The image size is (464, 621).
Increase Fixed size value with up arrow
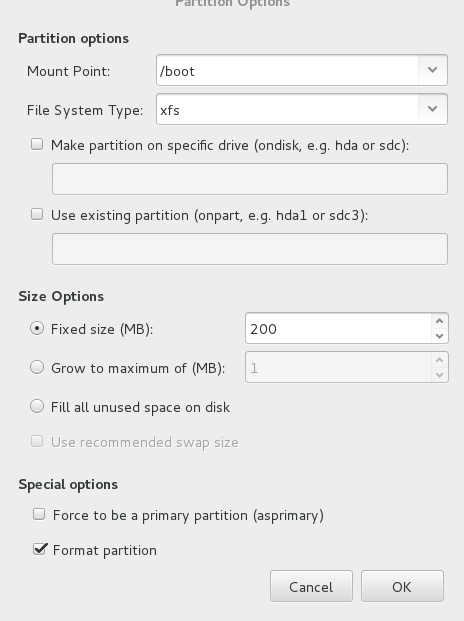(x=439, y=321)
